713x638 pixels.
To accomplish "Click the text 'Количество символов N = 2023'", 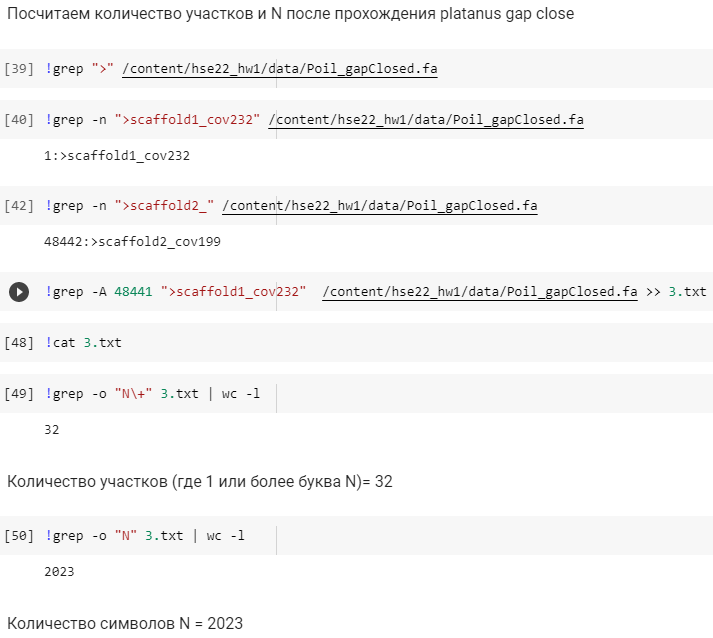I will (x=125, y=623).
